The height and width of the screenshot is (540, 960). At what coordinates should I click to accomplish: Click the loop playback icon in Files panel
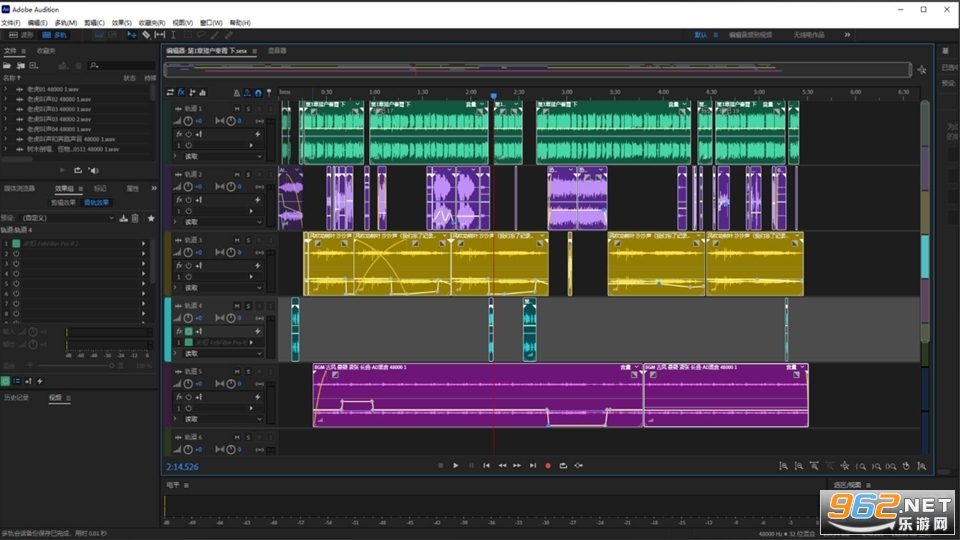pyautogui.click(x=78, y=170)
